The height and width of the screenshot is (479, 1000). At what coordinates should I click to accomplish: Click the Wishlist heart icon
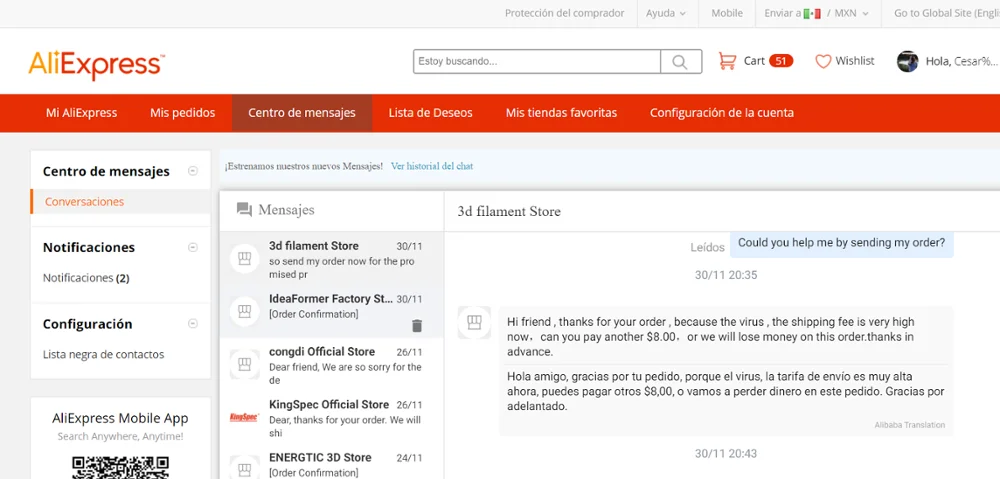pos(823,61)
